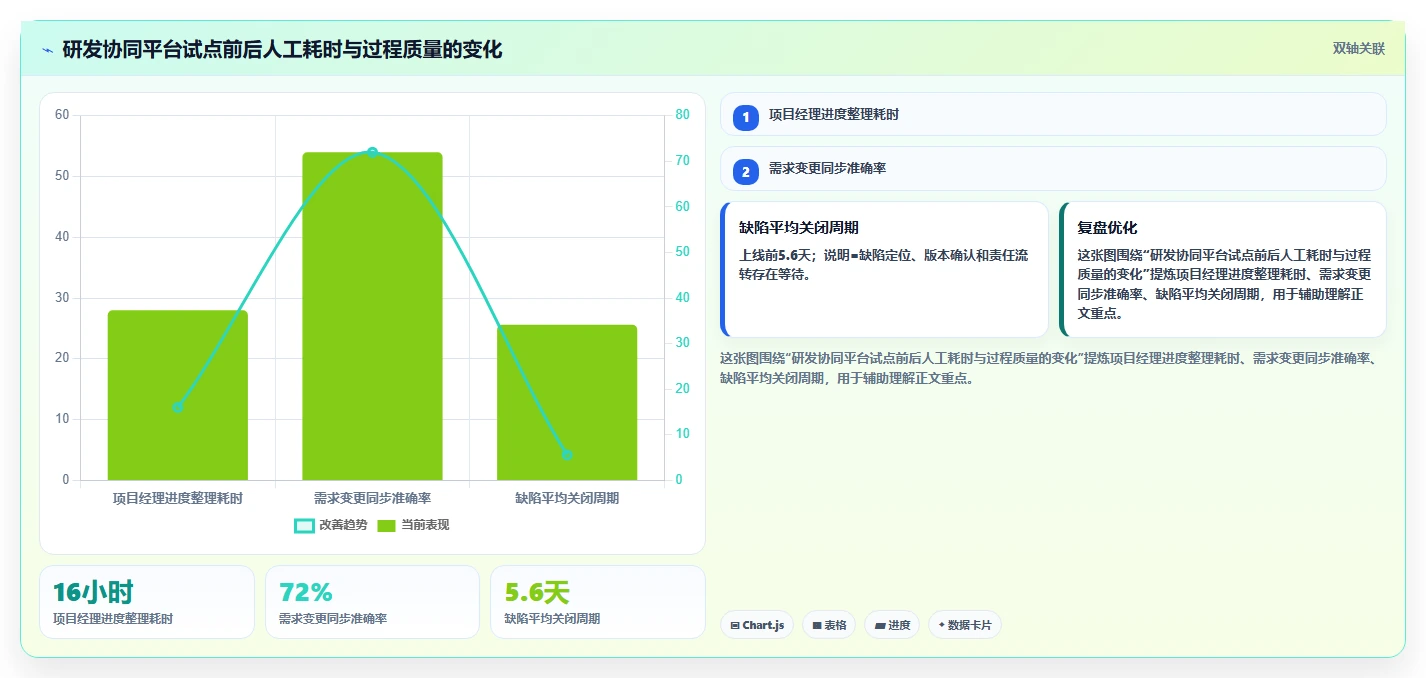Click the x-axis label 需求变更同步准确率
Image resolution: width=1426 pixels, height=678 pixels.
pos(372,497)
